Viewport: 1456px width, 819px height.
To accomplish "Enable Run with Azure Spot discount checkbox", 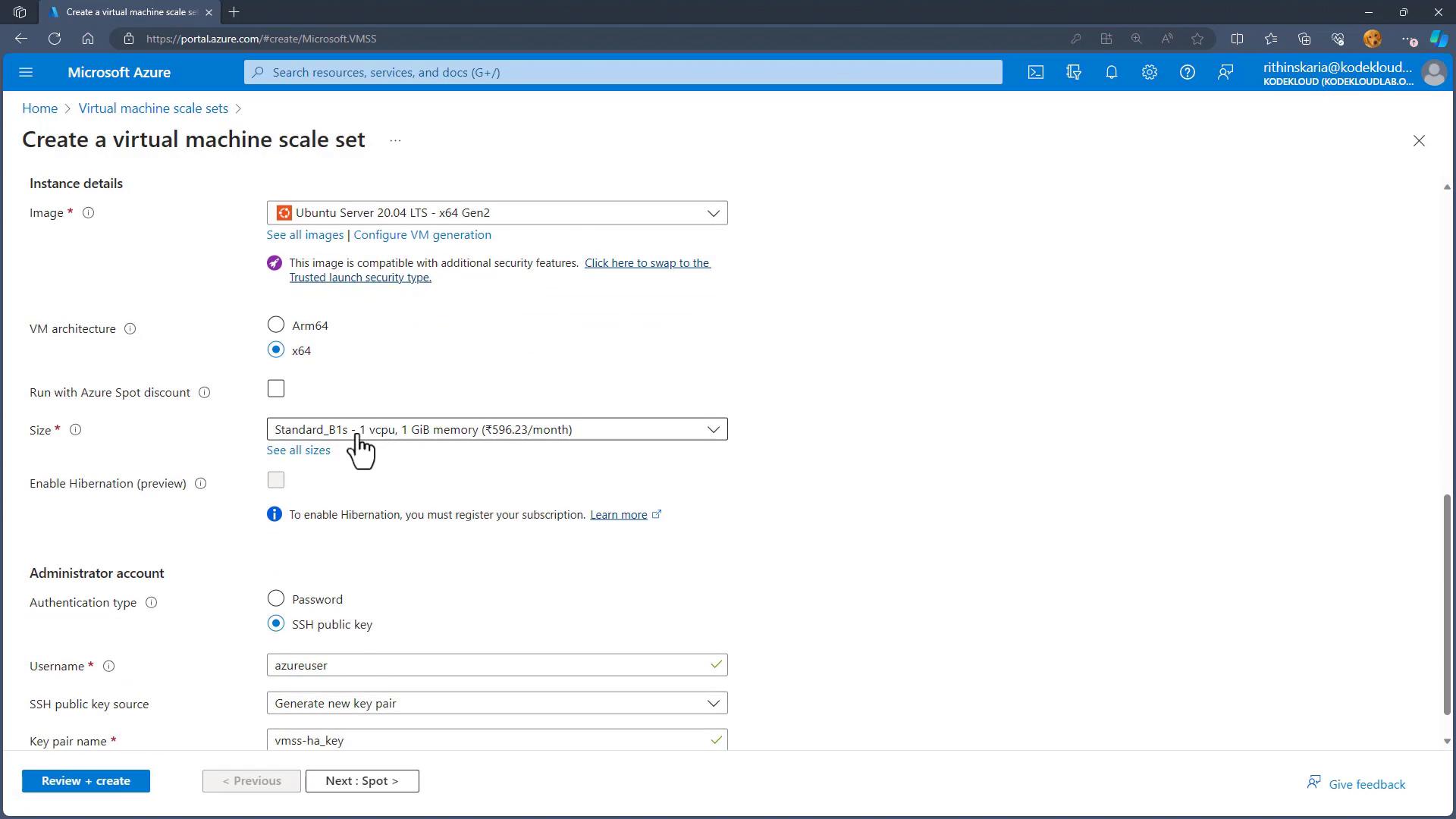I will pyautogui.click(x=276, y=389).
